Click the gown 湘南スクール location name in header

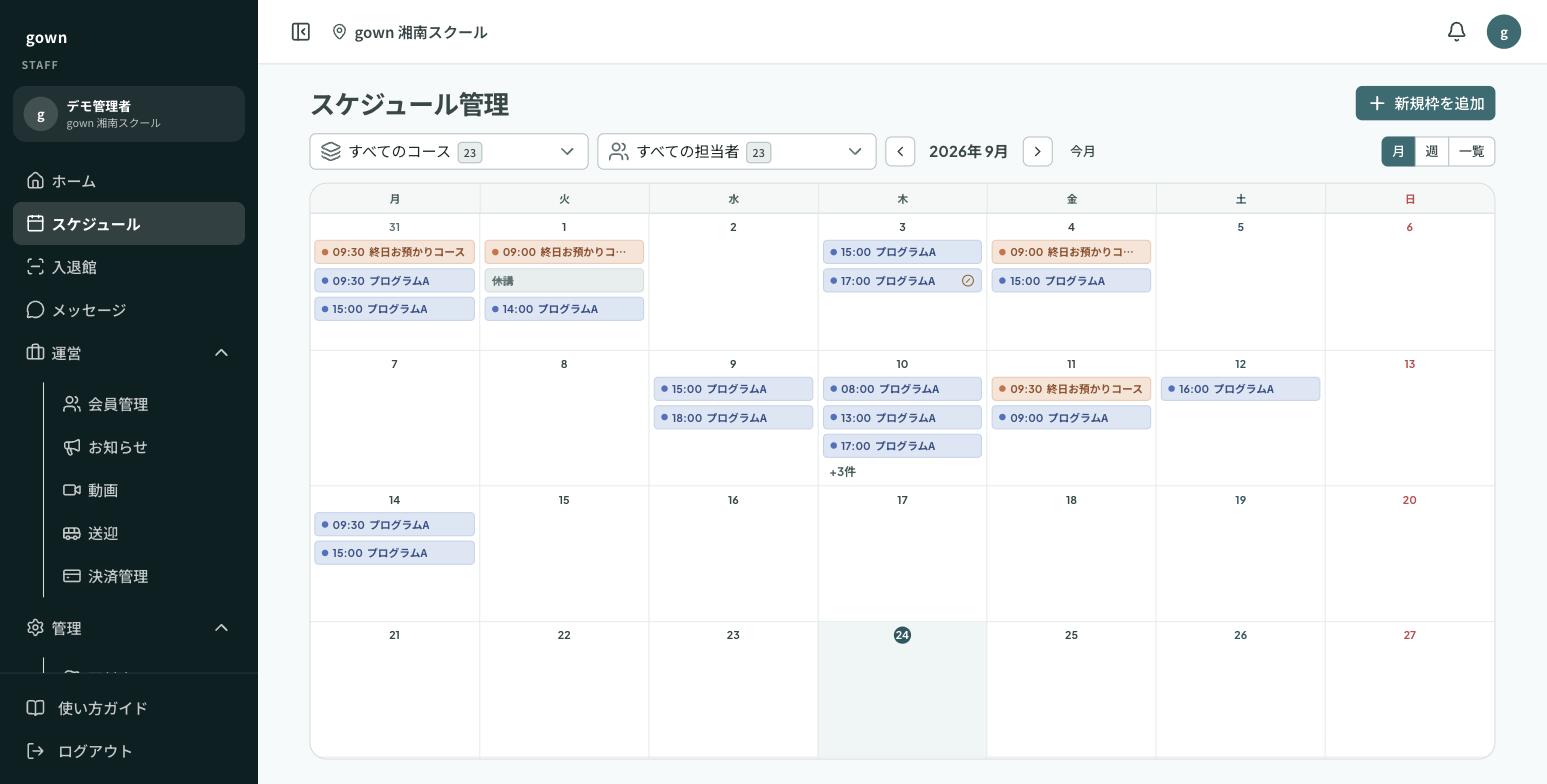421,32
